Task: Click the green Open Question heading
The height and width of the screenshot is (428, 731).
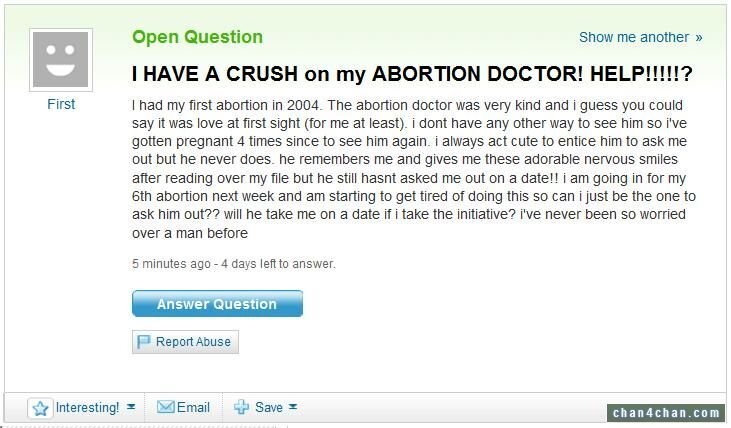Action: (197, 37)
